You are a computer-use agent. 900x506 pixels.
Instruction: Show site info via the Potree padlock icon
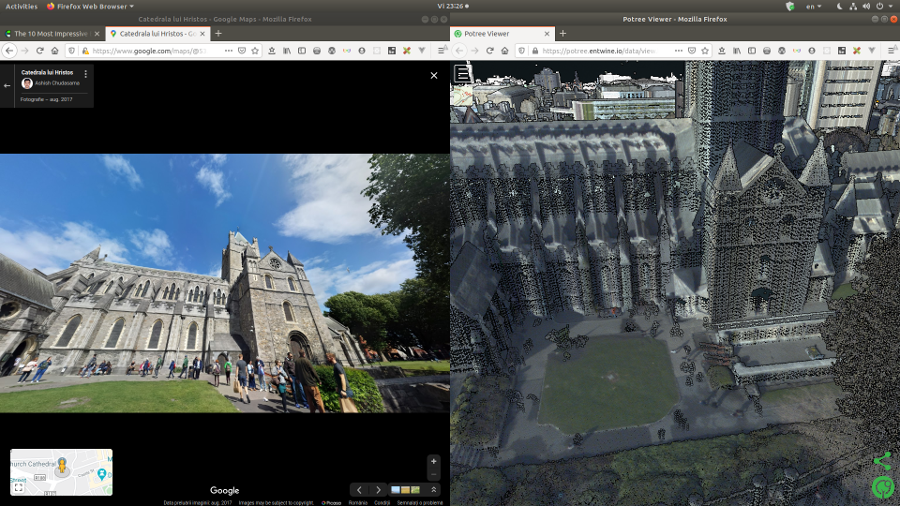pos(535,50)
